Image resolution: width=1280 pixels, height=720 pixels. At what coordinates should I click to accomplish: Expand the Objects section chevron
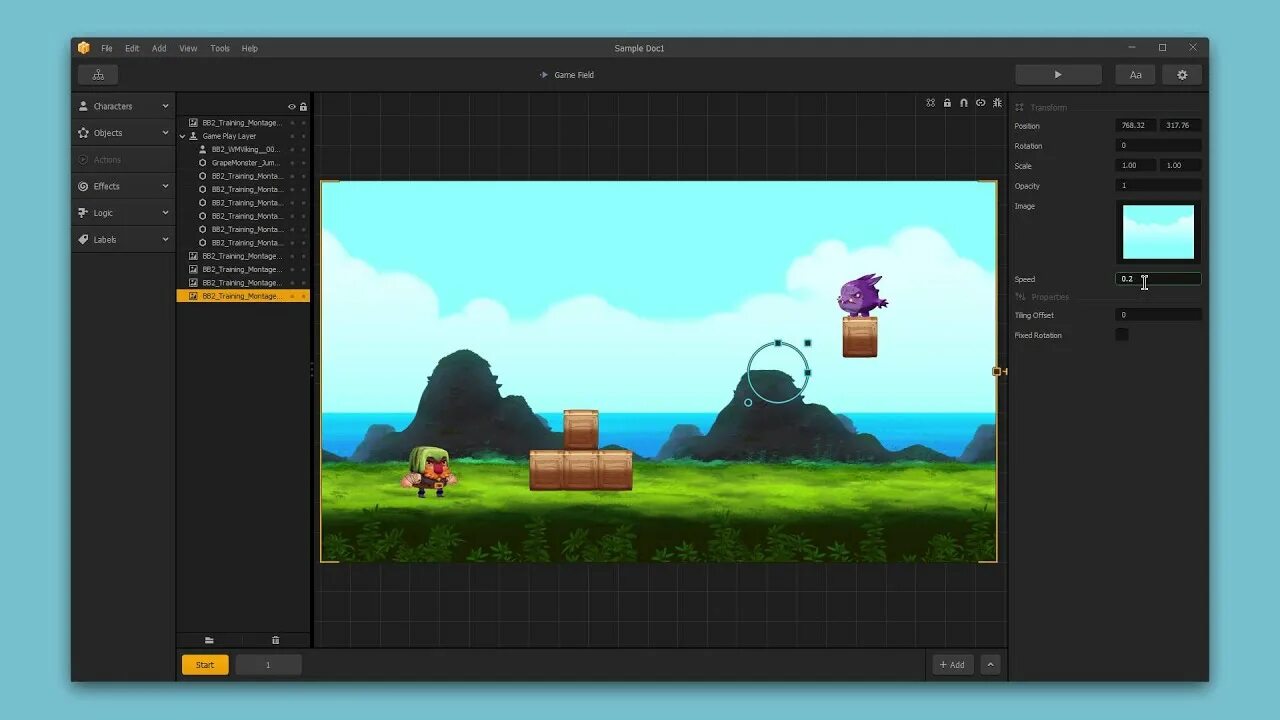coord(165,133)
